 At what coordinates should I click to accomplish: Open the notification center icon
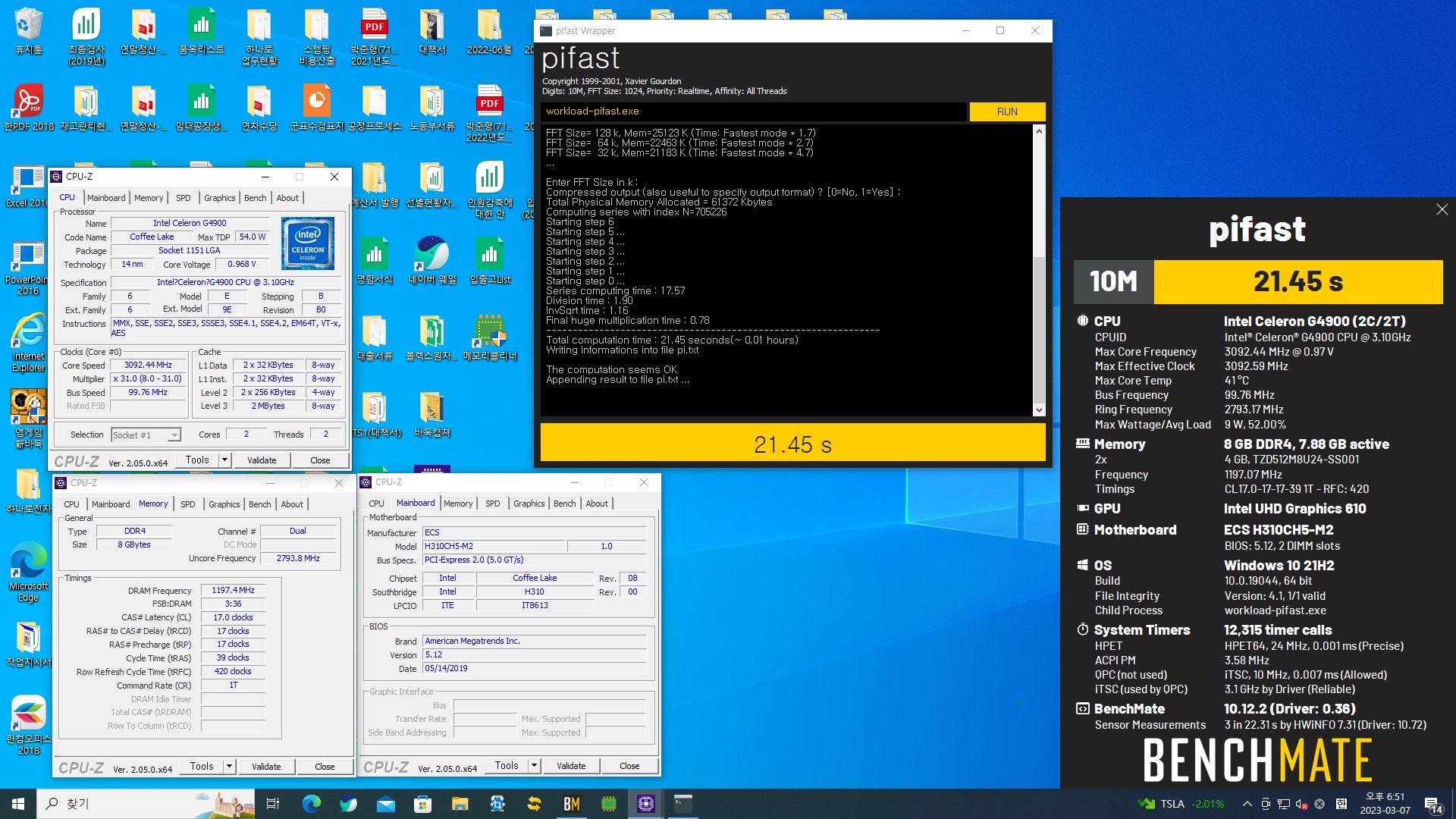pyautogui.click(x=1432, y=804)
